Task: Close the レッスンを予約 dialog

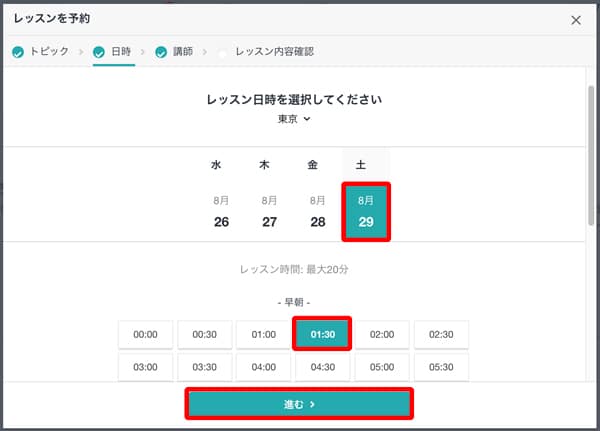Action: pos(575,20)
